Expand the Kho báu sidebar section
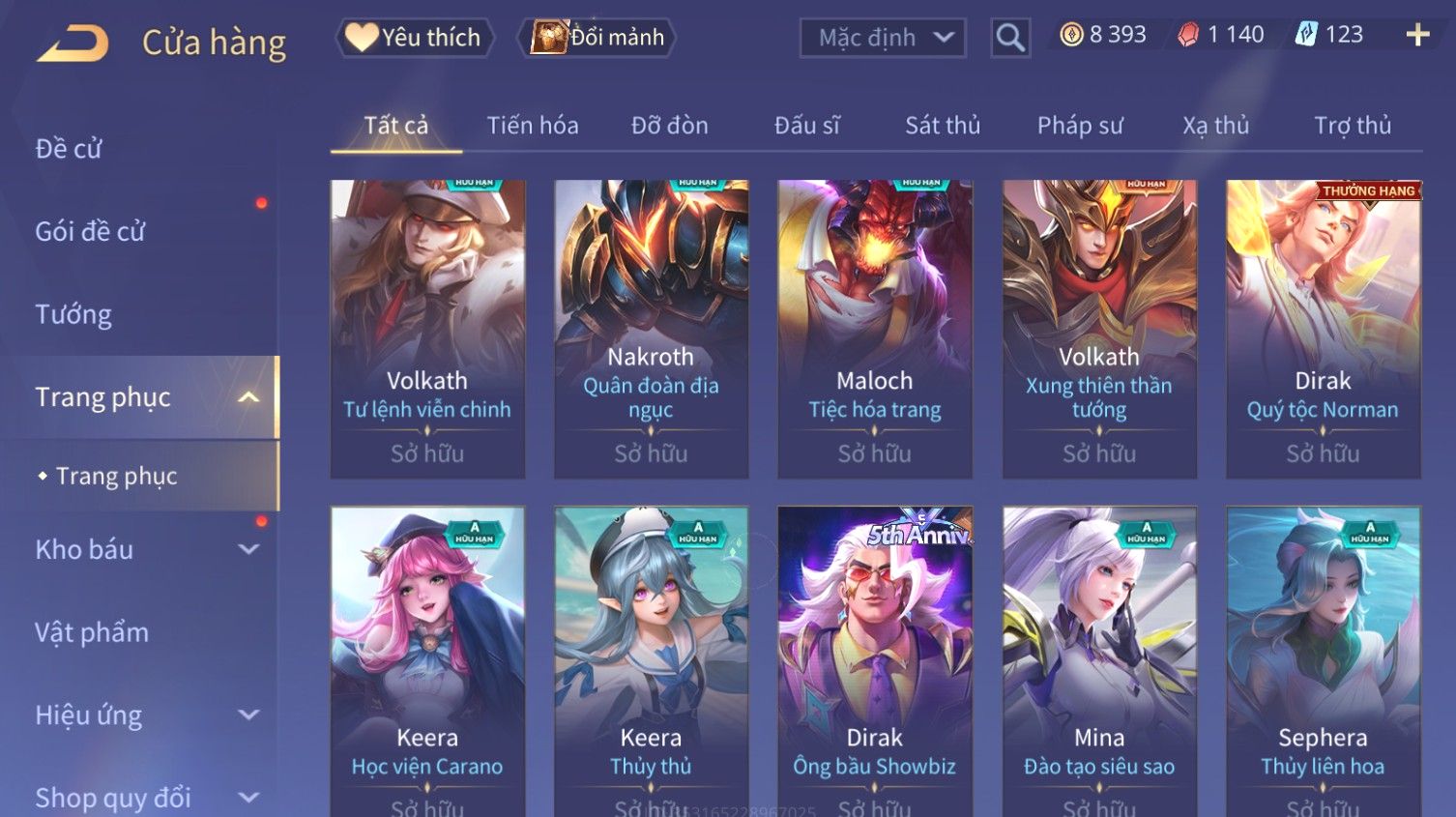Image resolution: width=1456 pixels, height=817 pixels. tap(248, 549)
